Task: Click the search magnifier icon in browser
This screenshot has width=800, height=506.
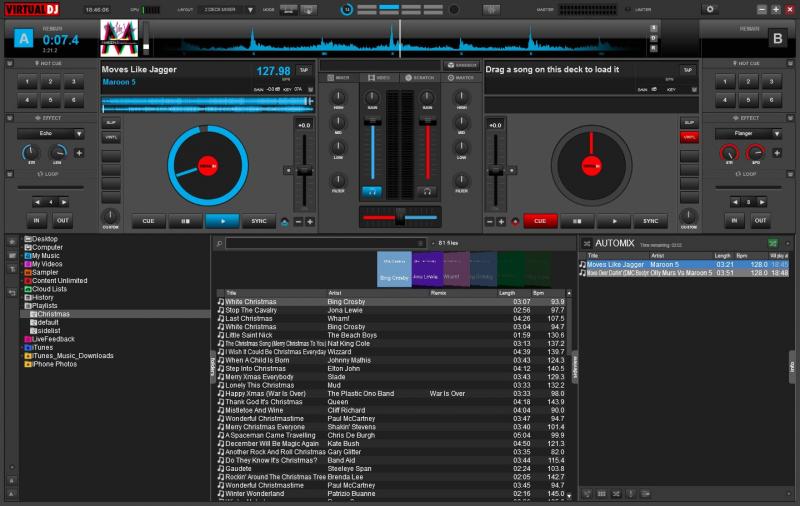Action: [219, 244]
